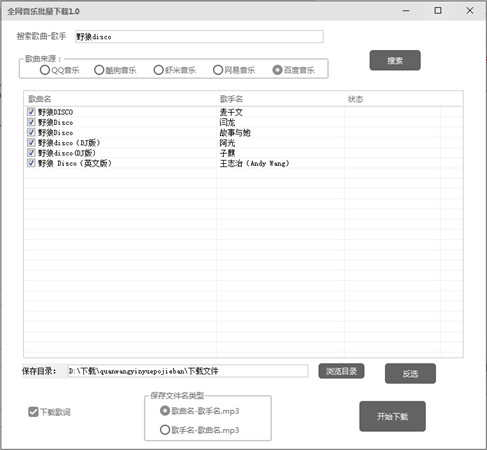Uncheck the 野狼 Disco (英文版) row checkbox
This screenshot has height=450, width=487.
click(31, 163)
